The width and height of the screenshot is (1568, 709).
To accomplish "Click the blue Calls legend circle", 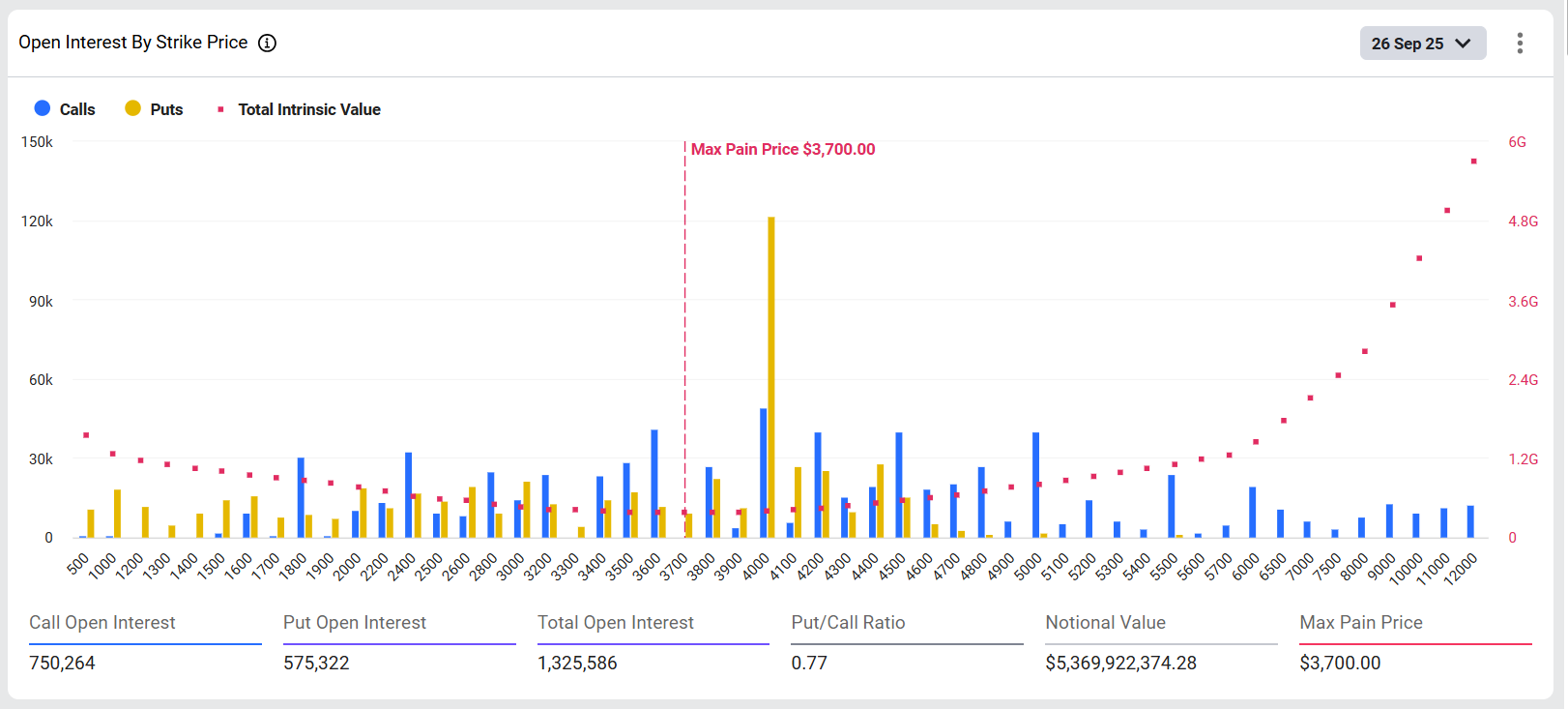I will pos(43,108).
